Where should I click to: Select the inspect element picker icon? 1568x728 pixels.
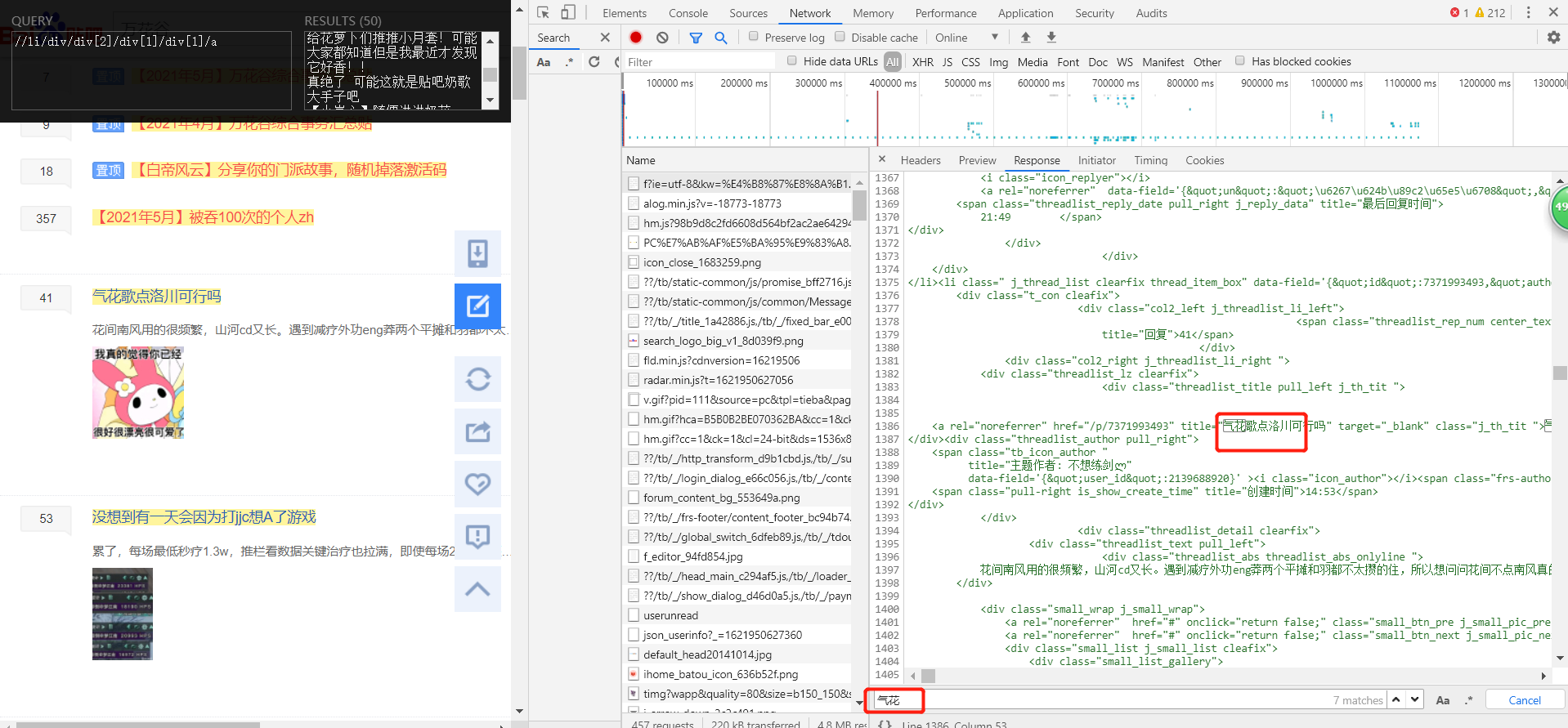click(544, 12)
